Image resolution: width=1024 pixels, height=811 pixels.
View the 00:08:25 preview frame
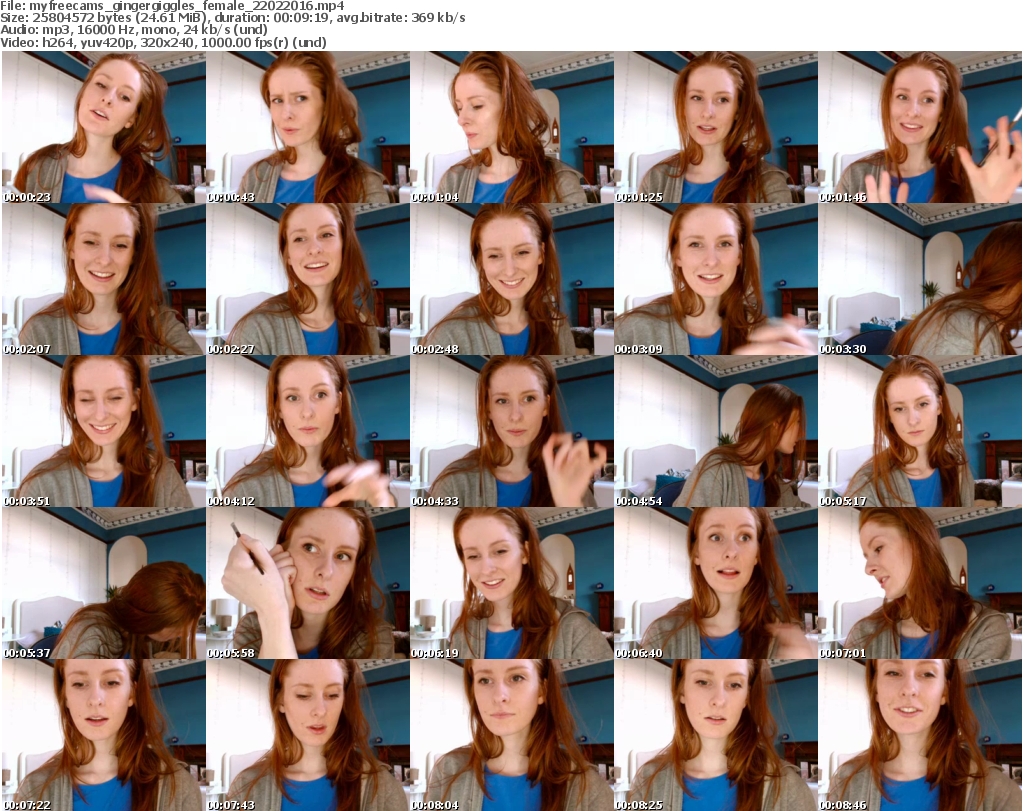(x=716, y=735)
